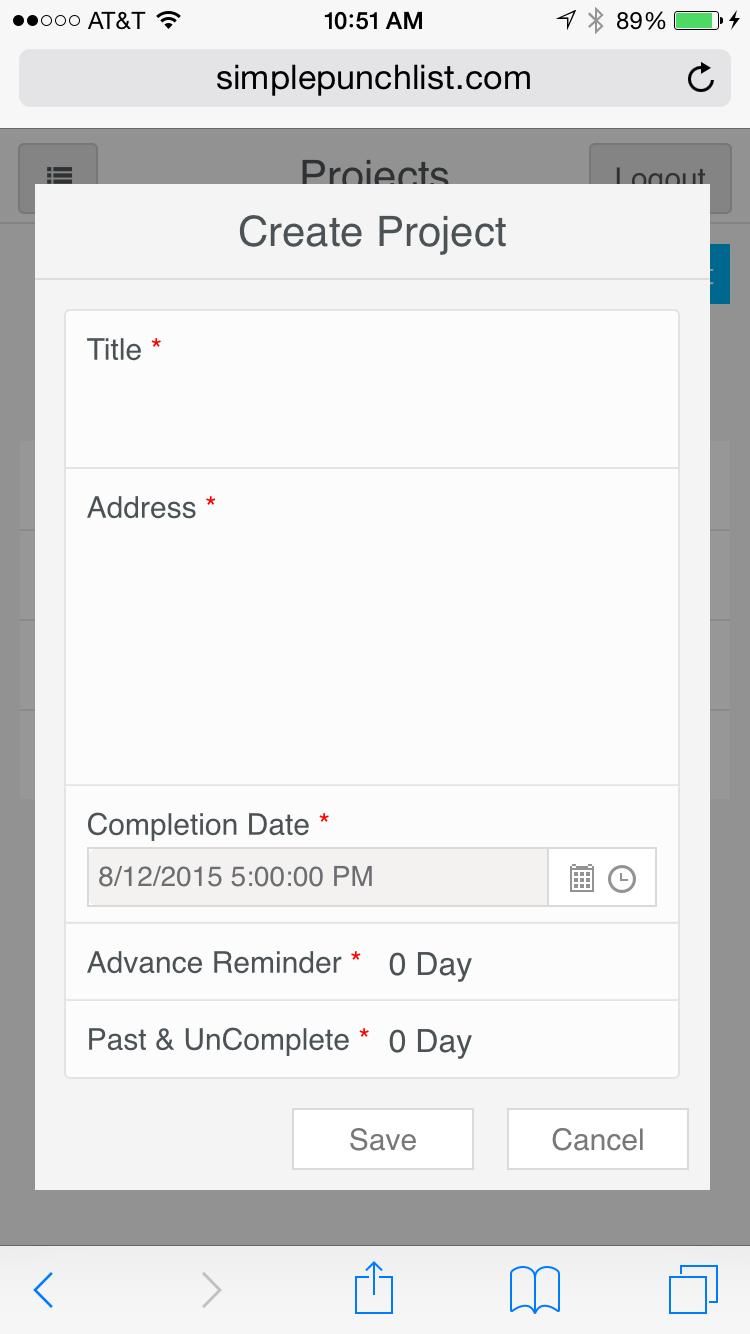The image size is (750, 1334).
Task: Tap the Safari share icon
Action: point(373,1289)
